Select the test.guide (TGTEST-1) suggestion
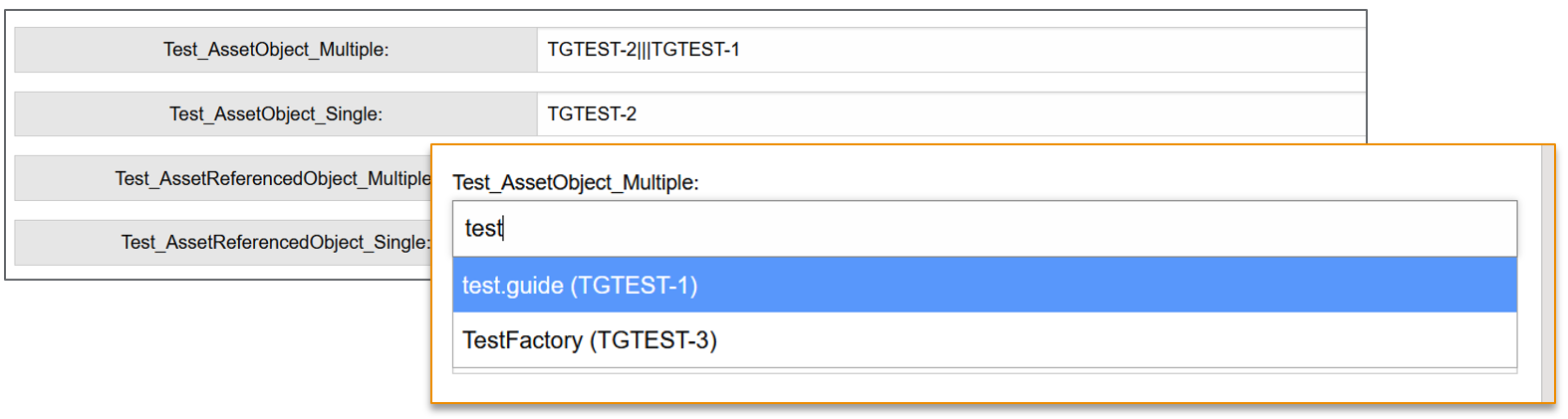 580,286
